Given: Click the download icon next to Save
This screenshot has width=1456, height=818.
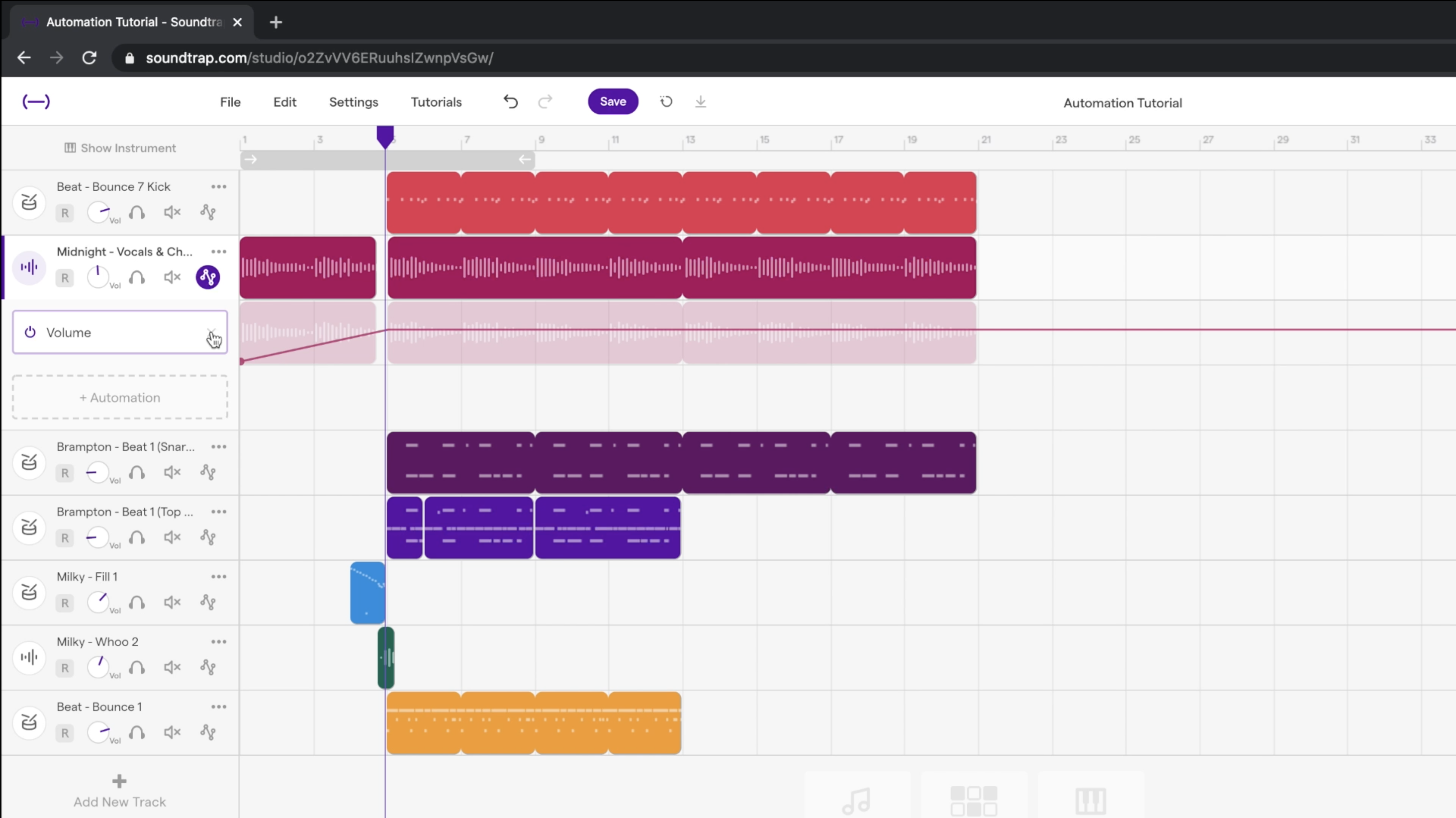Looking at the screenshot, I should tap(700, 102).
